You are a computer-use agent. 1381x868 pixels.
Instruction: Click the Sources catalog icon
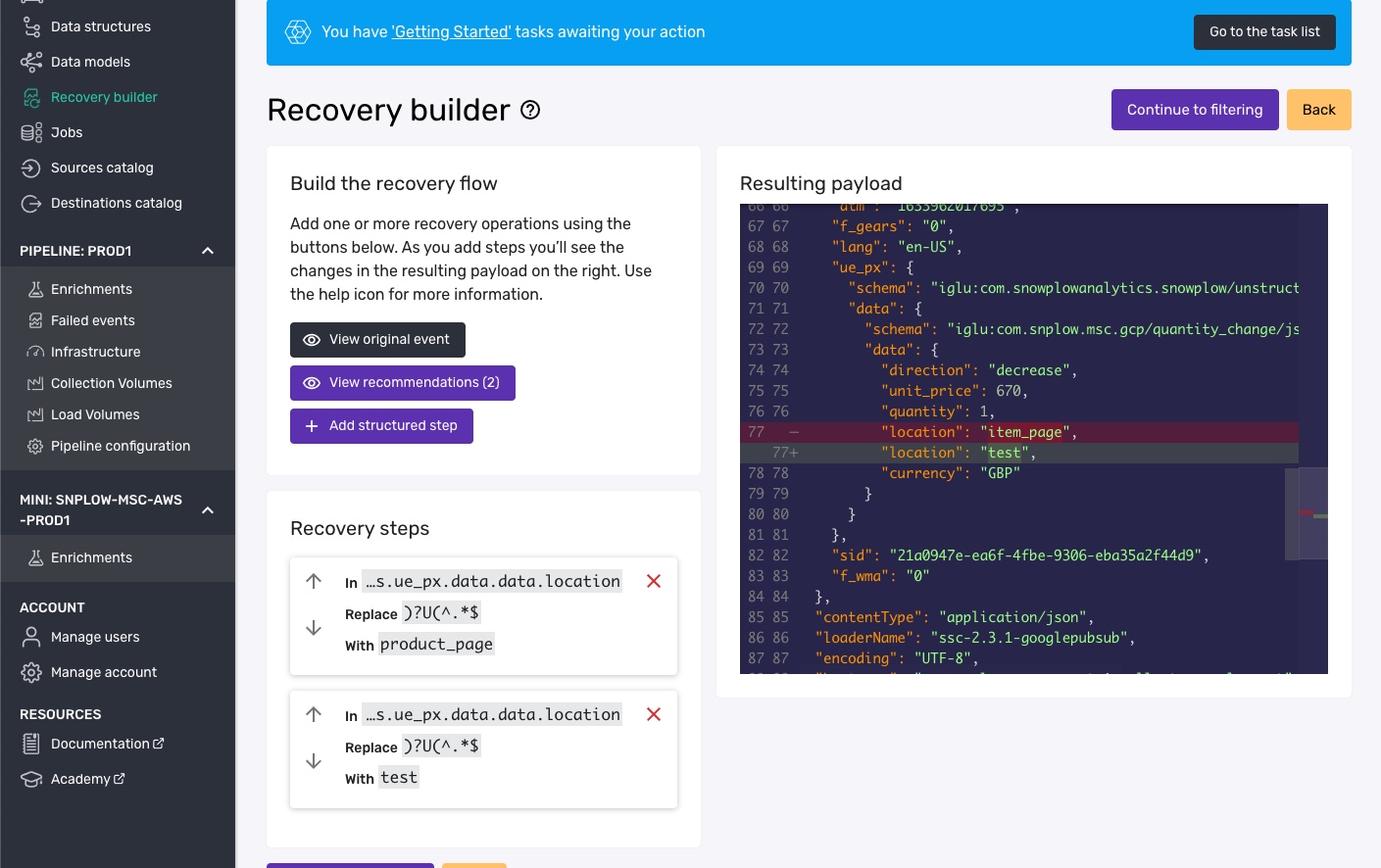31,168
